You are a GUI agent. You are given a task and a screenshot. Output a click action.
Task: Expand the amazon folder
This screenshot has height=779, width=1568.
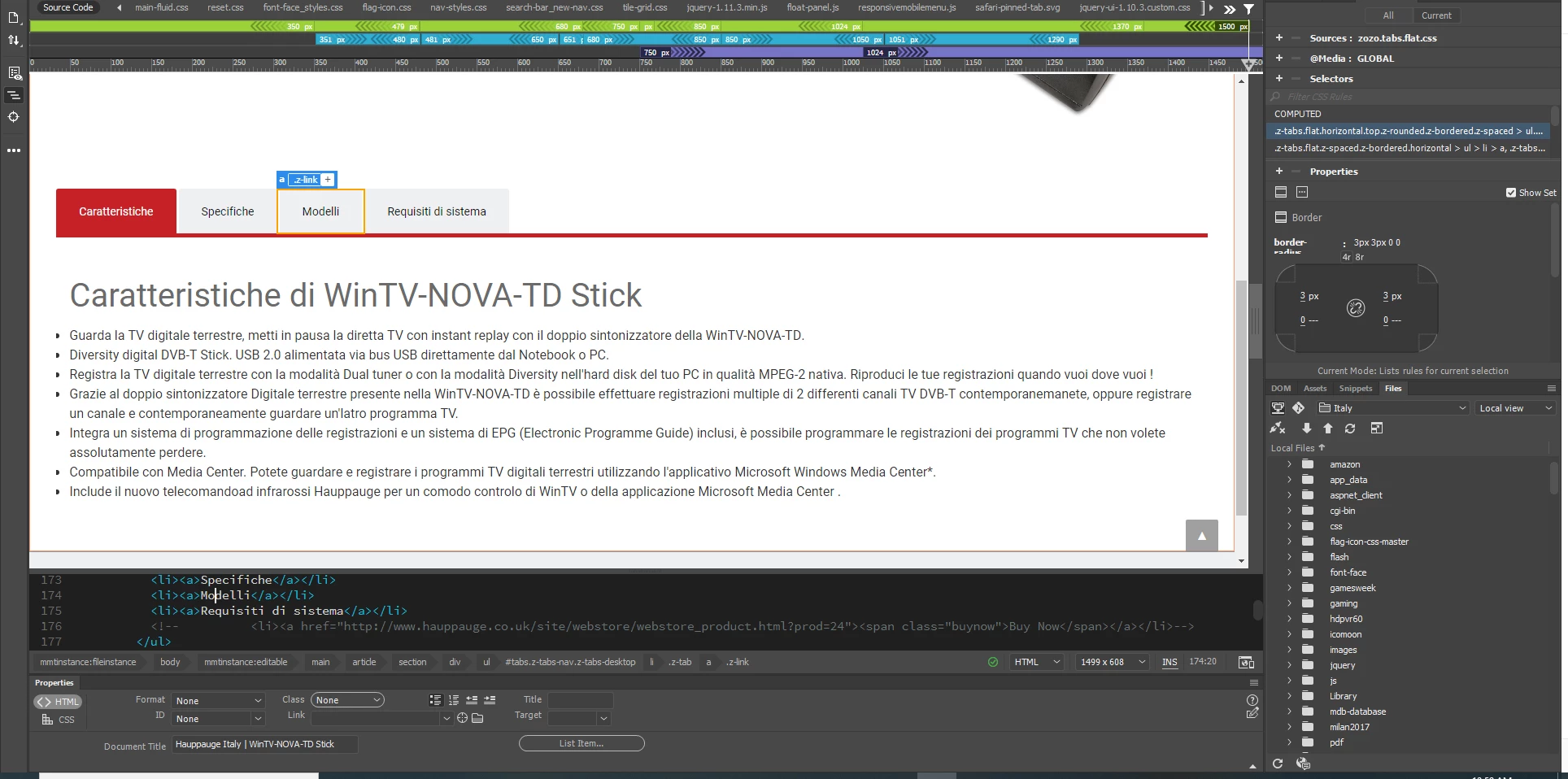[x=1289, y=464]
